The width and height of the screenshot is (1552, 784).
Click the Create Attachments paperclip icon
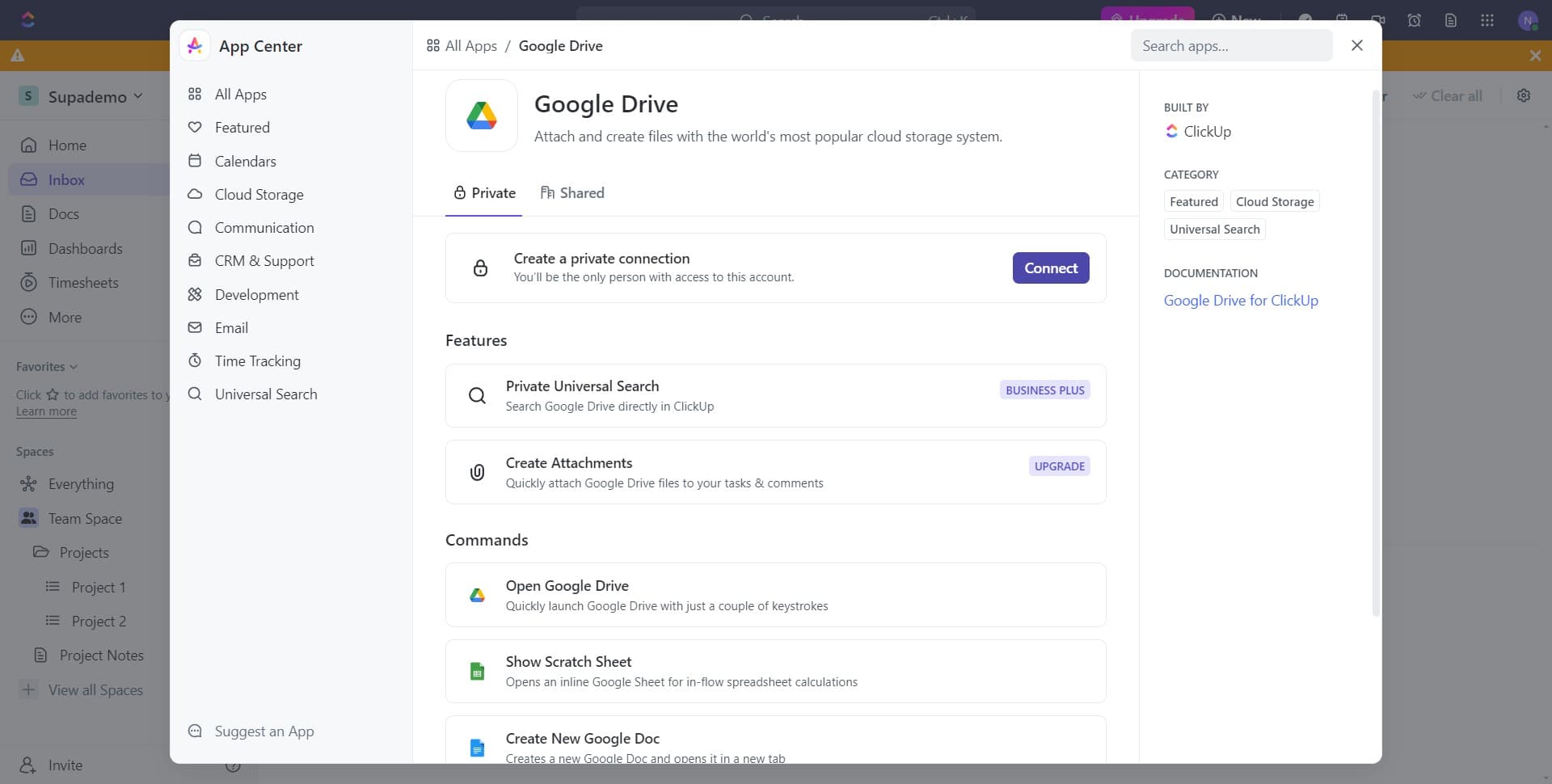[477, 472]
